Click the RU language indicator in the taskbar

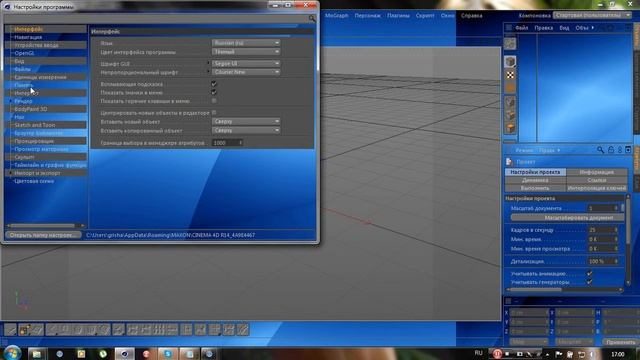478,353
